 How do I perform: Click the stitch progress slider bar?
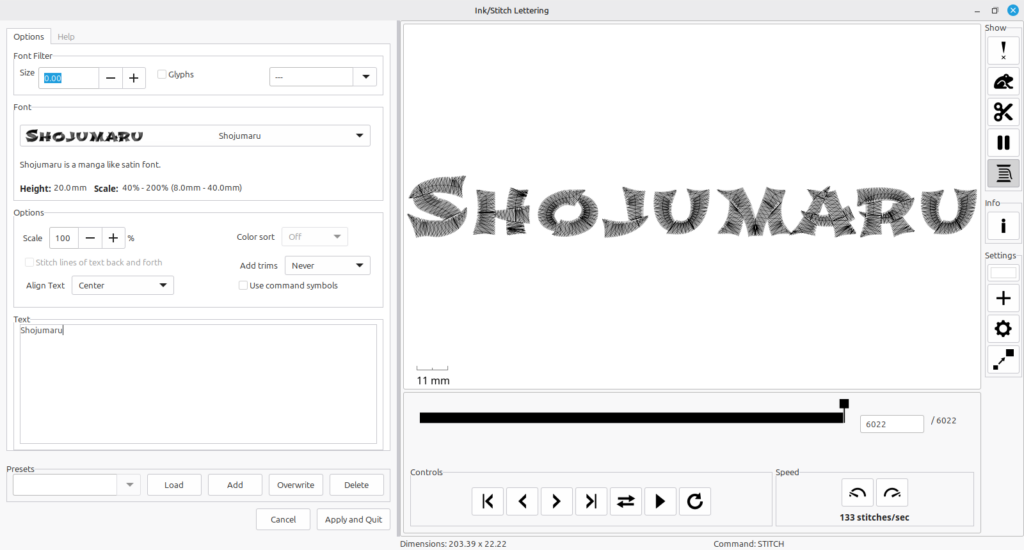coord(630,417)
